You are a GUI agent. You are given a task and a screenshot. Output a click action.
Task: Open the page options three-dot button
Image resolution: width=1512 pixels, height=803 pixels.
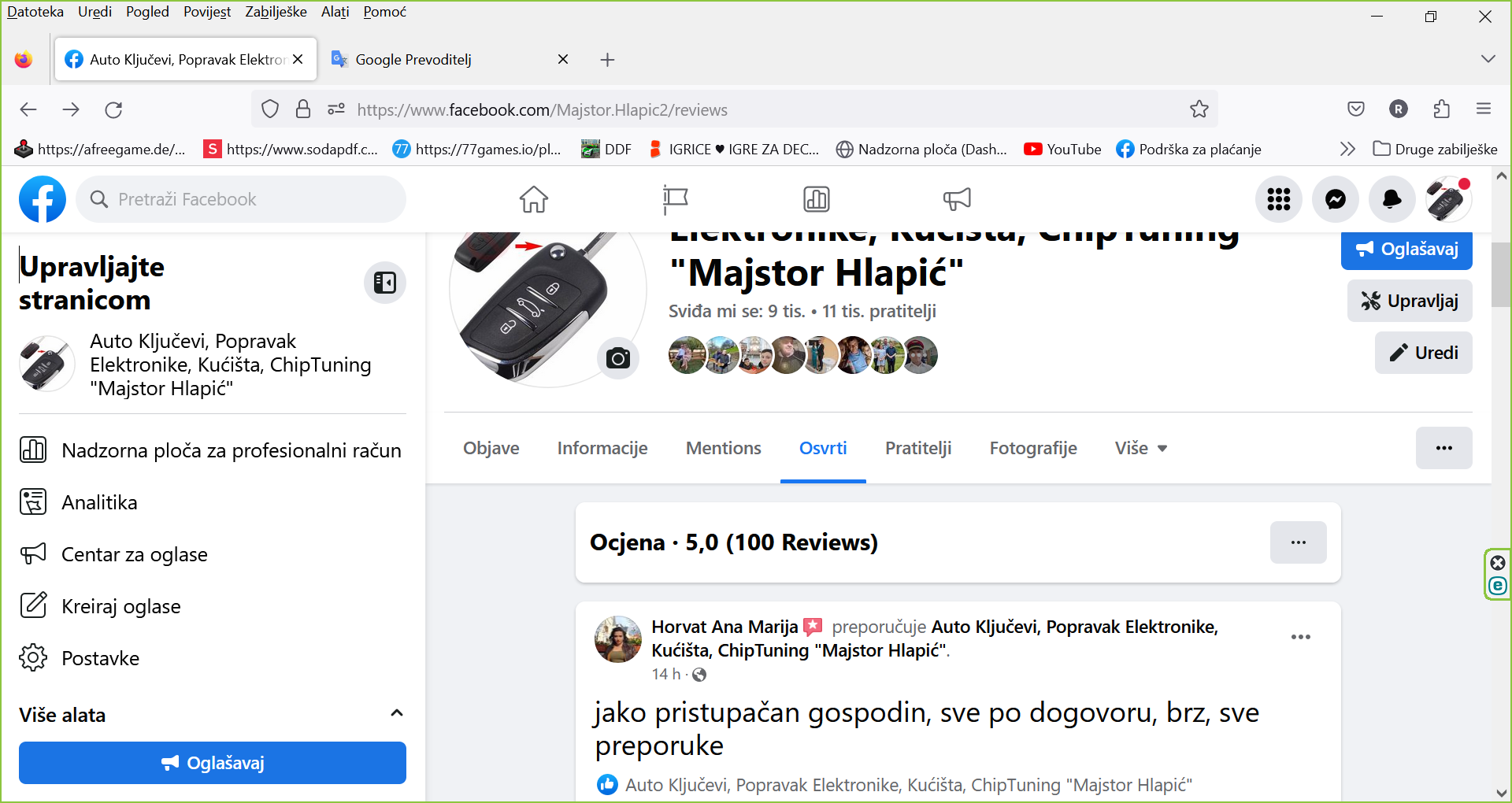1444,448
